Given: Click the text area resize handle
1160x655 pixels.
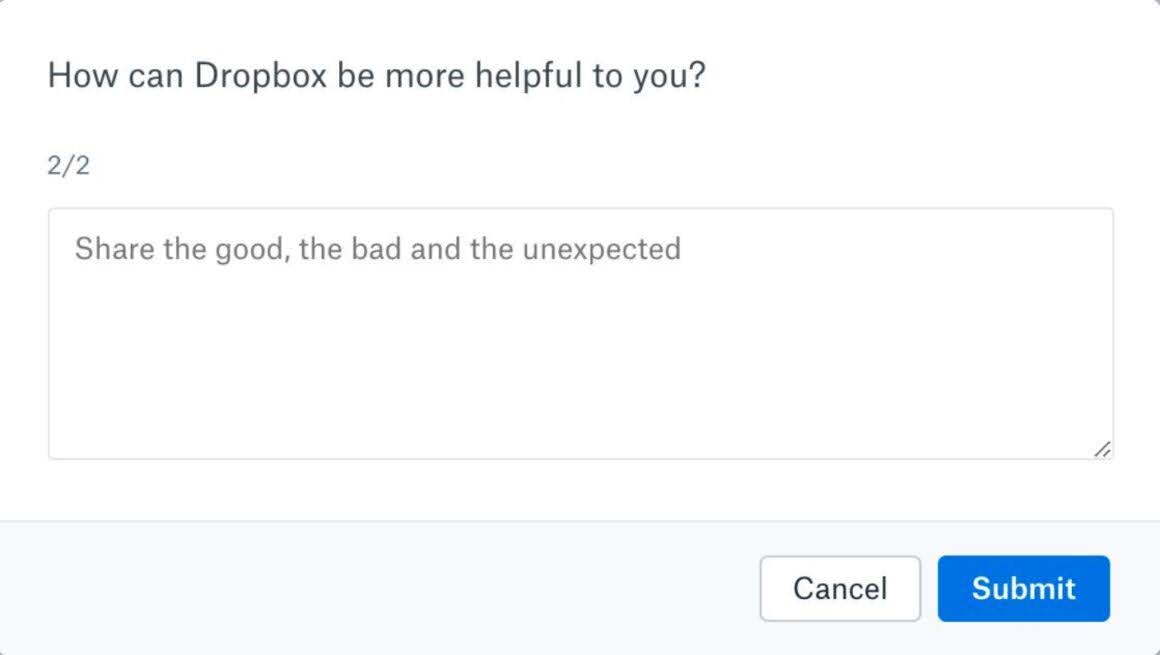Looking at the screenshot, I should pos(1102,450).
